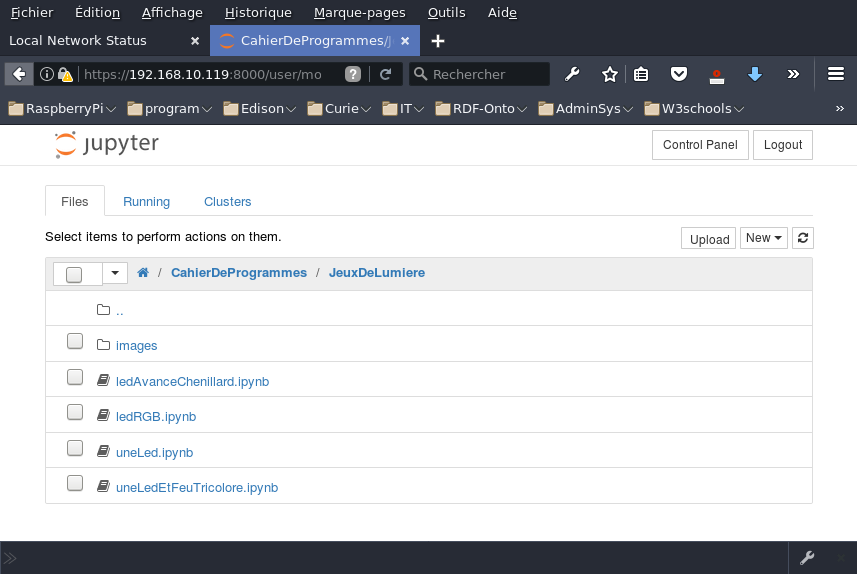The image size is (857, 574).
Task: Go to Jupyter home folder icon
Action: click(143, 273)
